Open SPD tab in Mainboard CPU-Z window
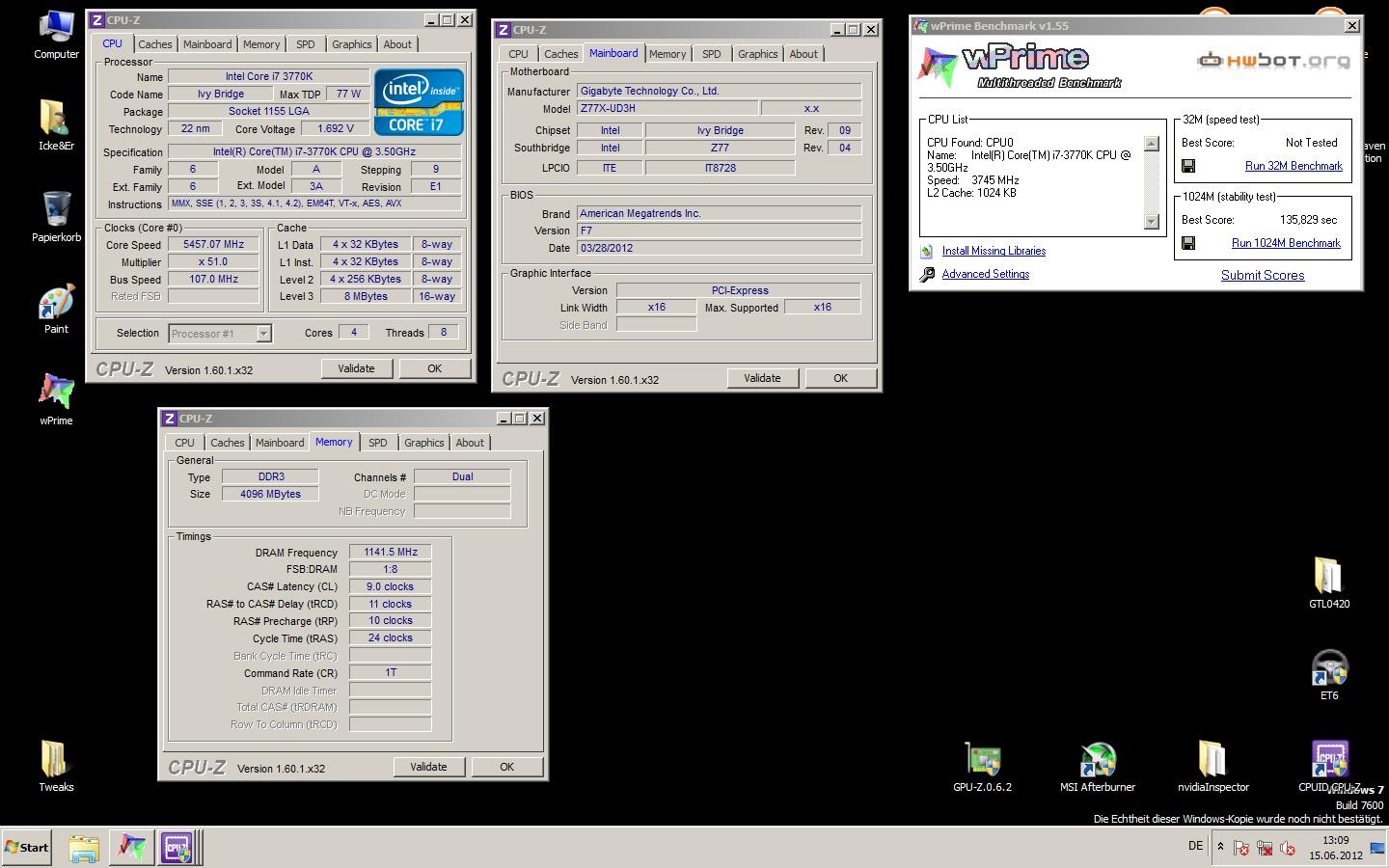1389x868 pixels. pyautogui.click(x=712, y=54)
